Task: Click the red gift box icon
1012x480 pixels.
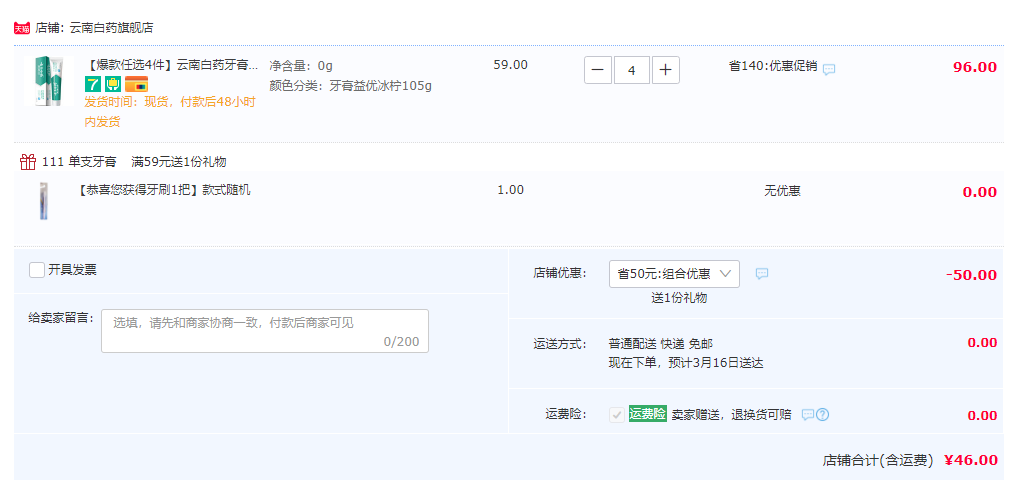Action: click(x=28, y=161)
